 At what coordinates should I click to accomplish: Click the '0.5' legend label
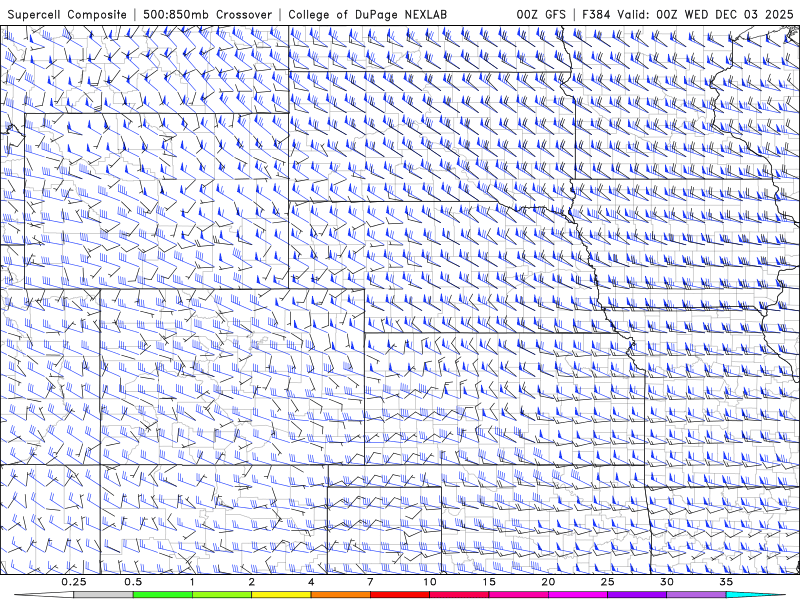tap(133, 582)
